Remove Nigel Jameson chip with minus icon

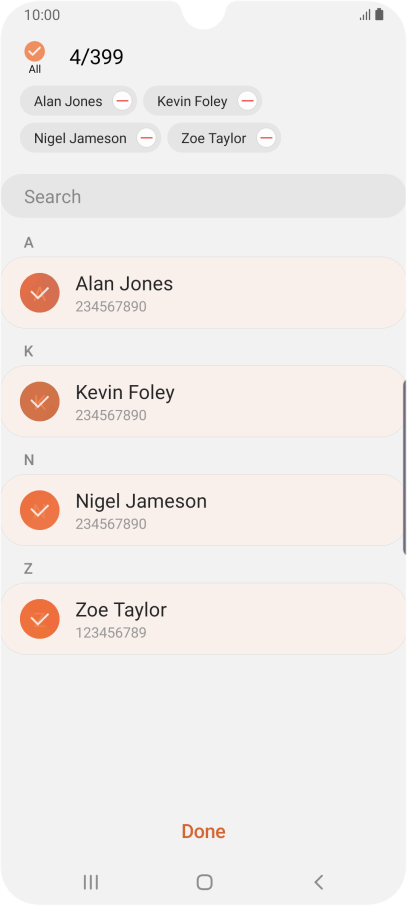coord(146,138)
